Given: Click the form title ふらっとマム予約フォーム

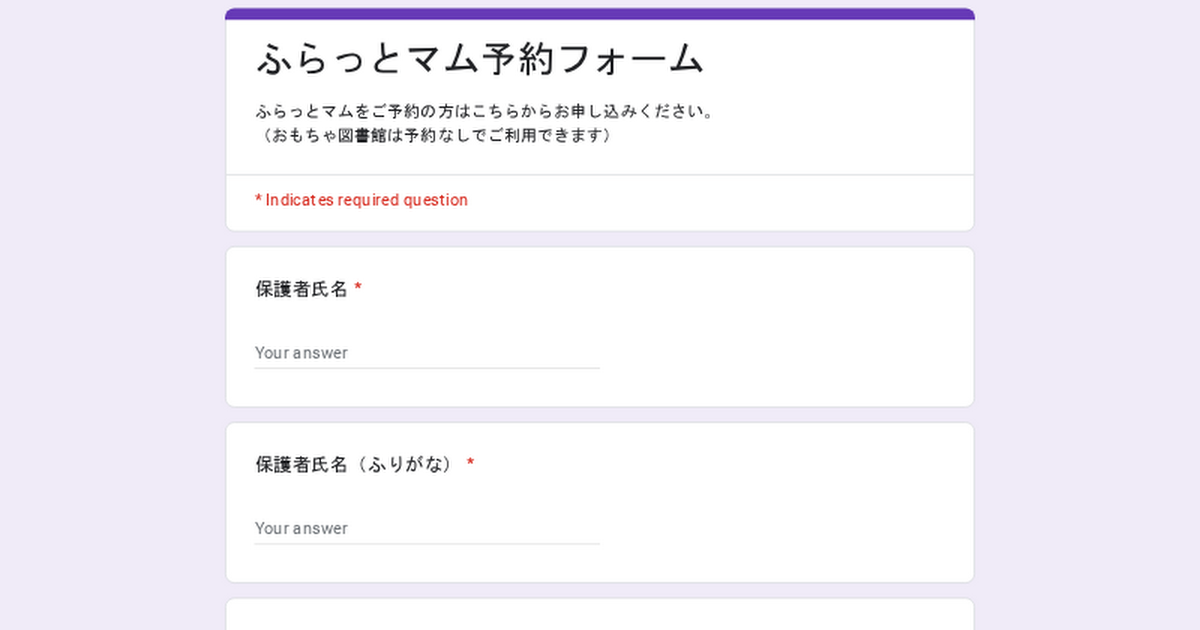Looking at the screenshot, I should (x=480, y=59).
